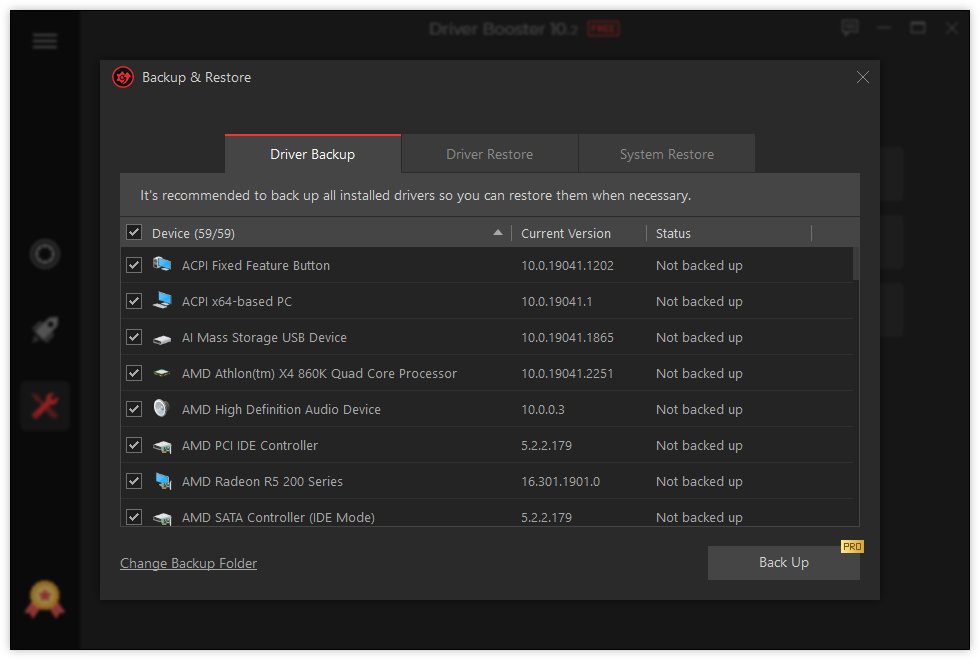This screenshot has width=980, height=660.
Task: Click the AMD SATA Controller device icon
Action: 162,518
